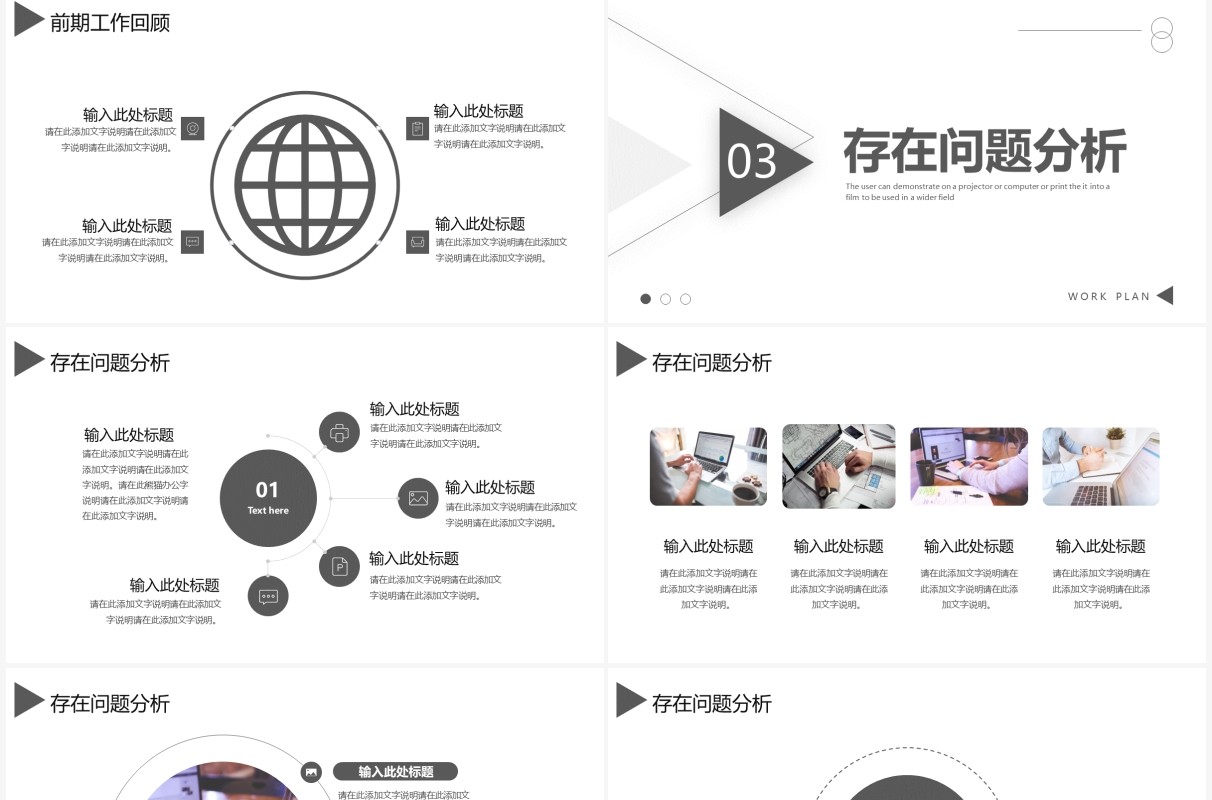Click the 存在问题分析 title above the pill-shaped label
This screenshot has width=1212, height=800.
(110, 704)
